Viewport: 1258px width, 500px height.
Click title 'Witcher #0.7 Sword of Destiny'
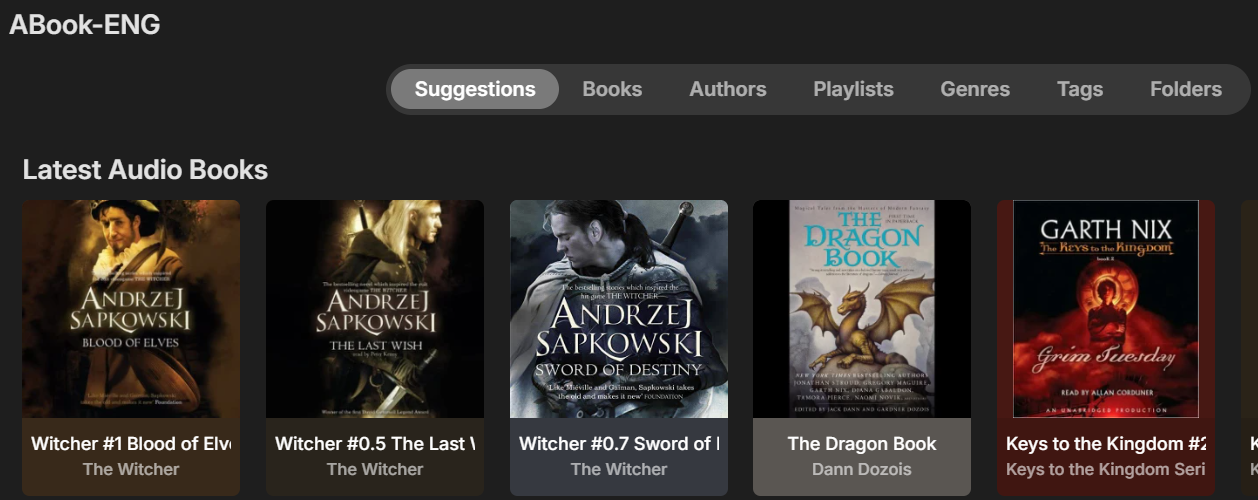[619, 444]
